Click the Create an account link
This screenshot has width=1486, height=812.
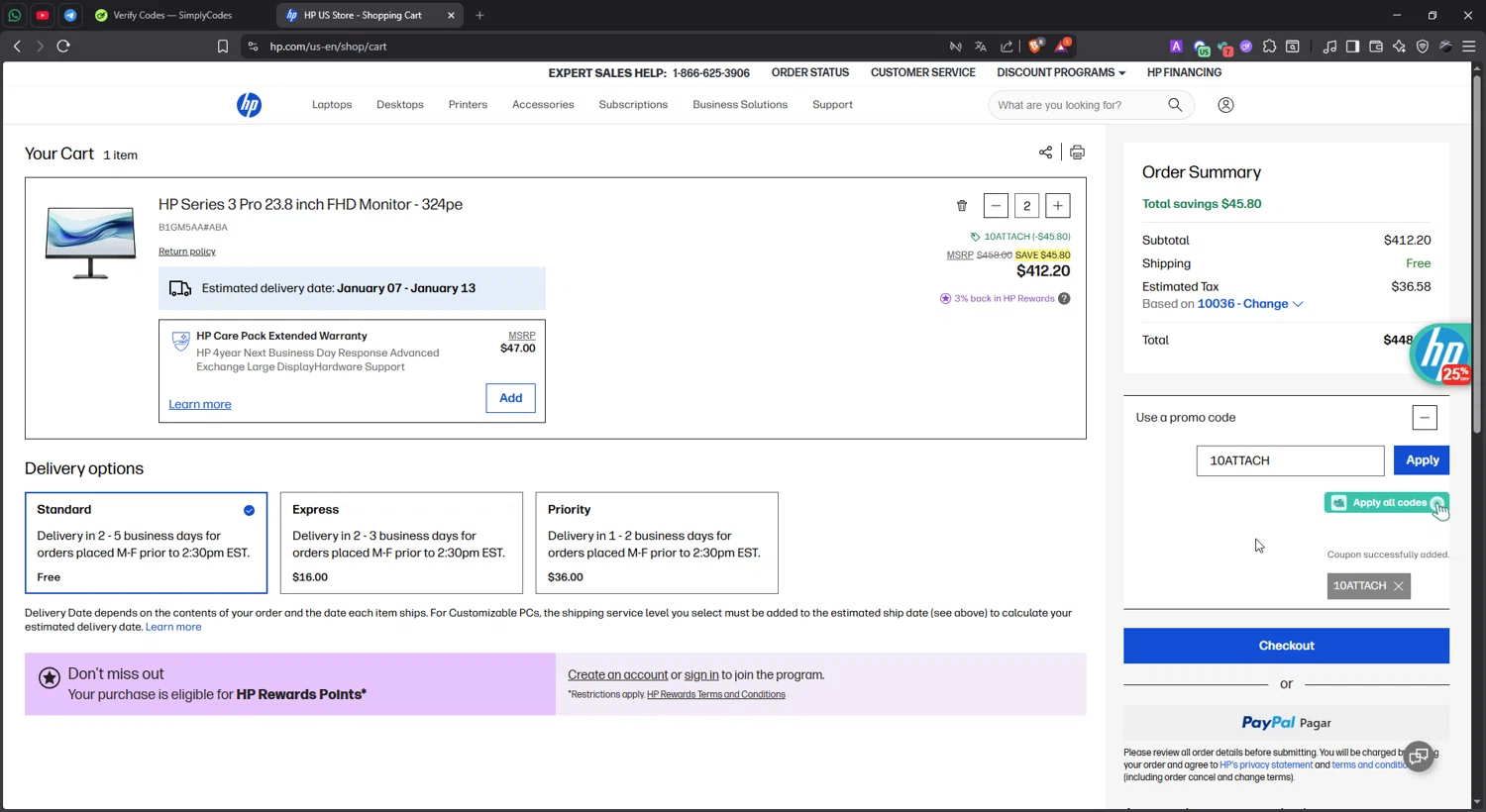click(x=618, y=675)
